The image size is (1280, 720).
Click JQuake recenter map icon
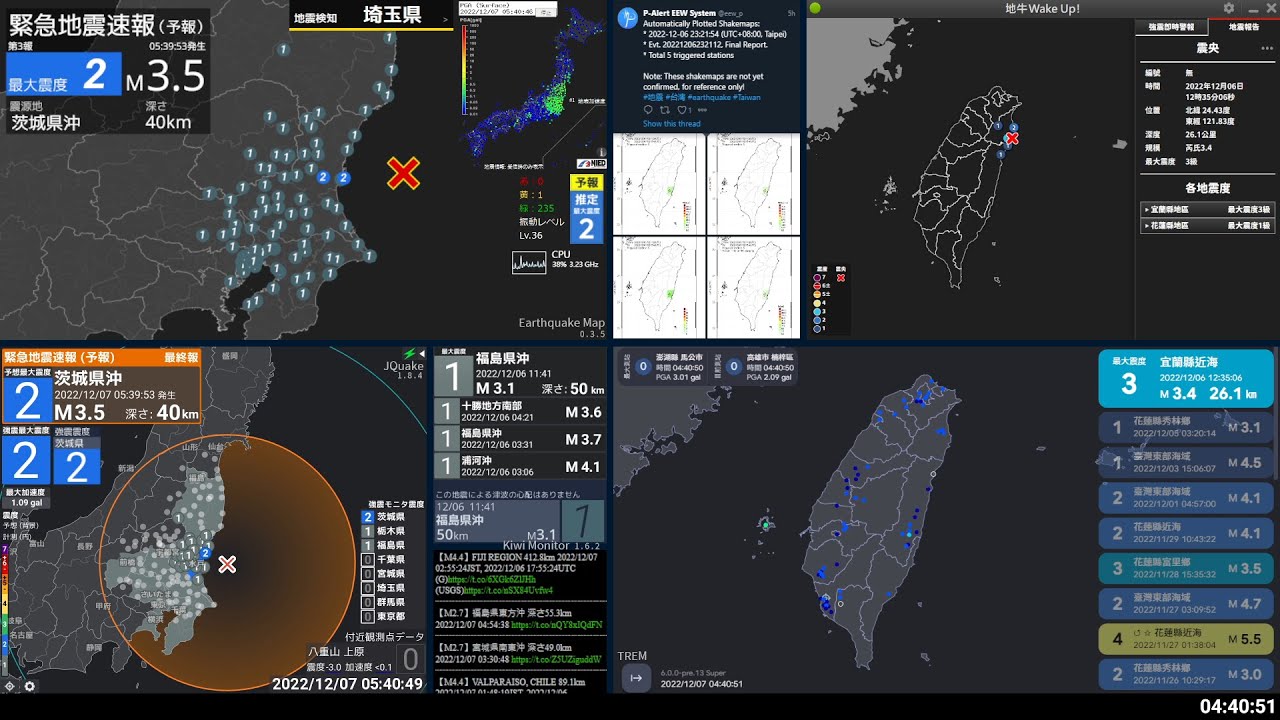point(10,686)
